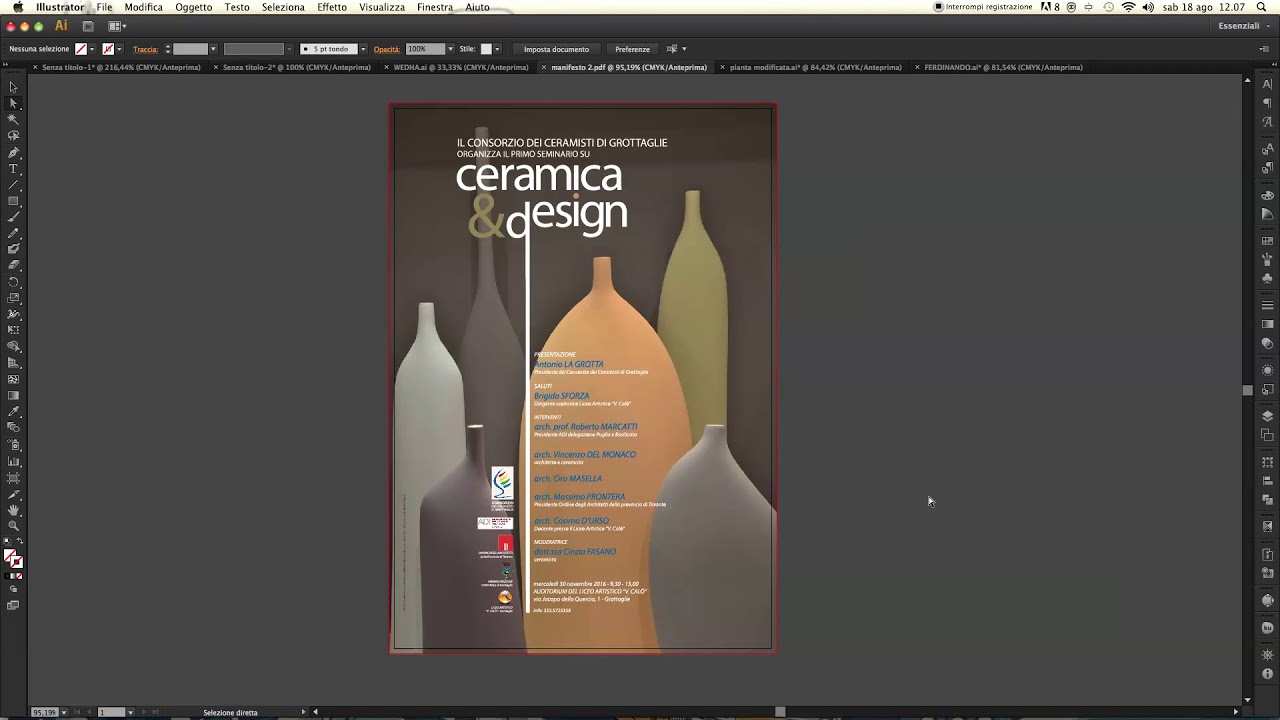This screenshot has height=720, width=1280.
Task: Open the Stroke color dropdown in control bar
Action: 119,49
